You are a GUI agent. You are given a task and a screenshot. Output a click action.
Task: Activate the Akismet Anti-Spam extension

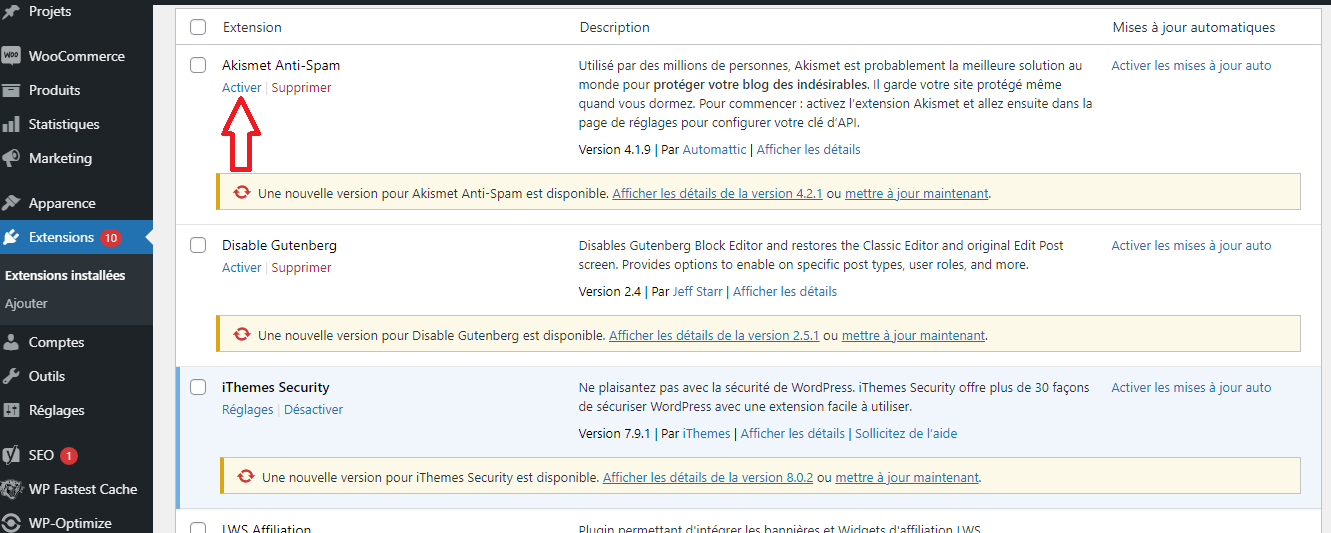click(241, 87)
